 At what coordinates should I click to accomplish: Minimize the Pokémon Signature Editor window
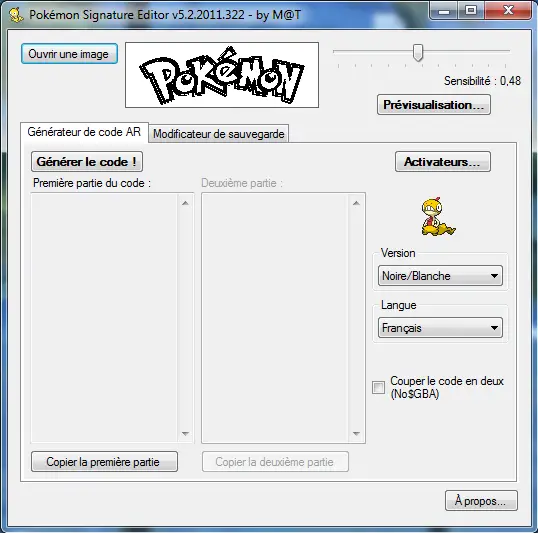pos(444,11)
